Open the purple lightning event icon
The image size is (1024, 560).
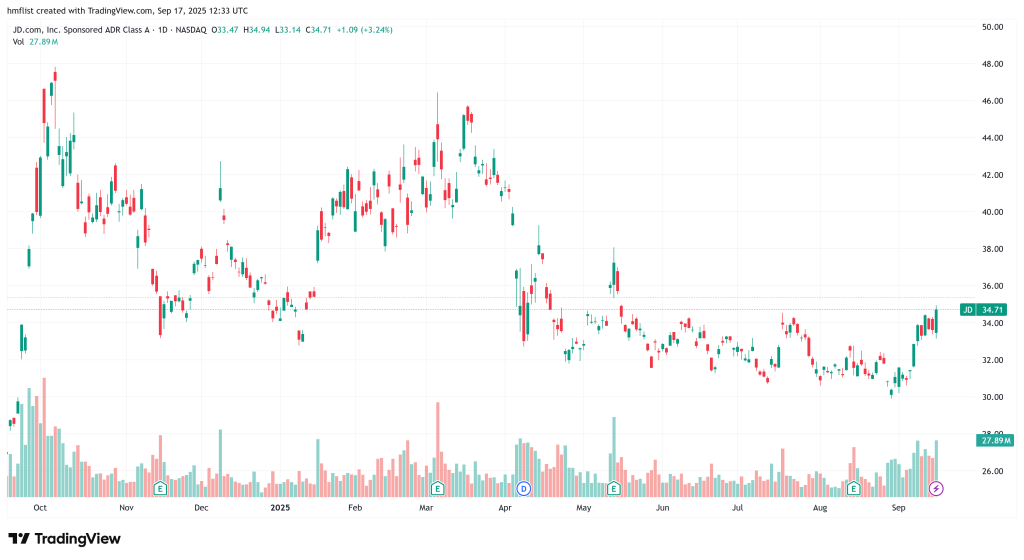click(936, 488)
